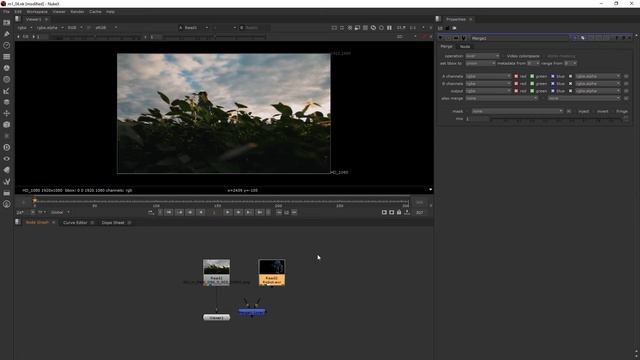Screen dimensions: 640x360
Task: Click the viewer refresh icon
Action: pyautogui.click(x=373, y=28)
